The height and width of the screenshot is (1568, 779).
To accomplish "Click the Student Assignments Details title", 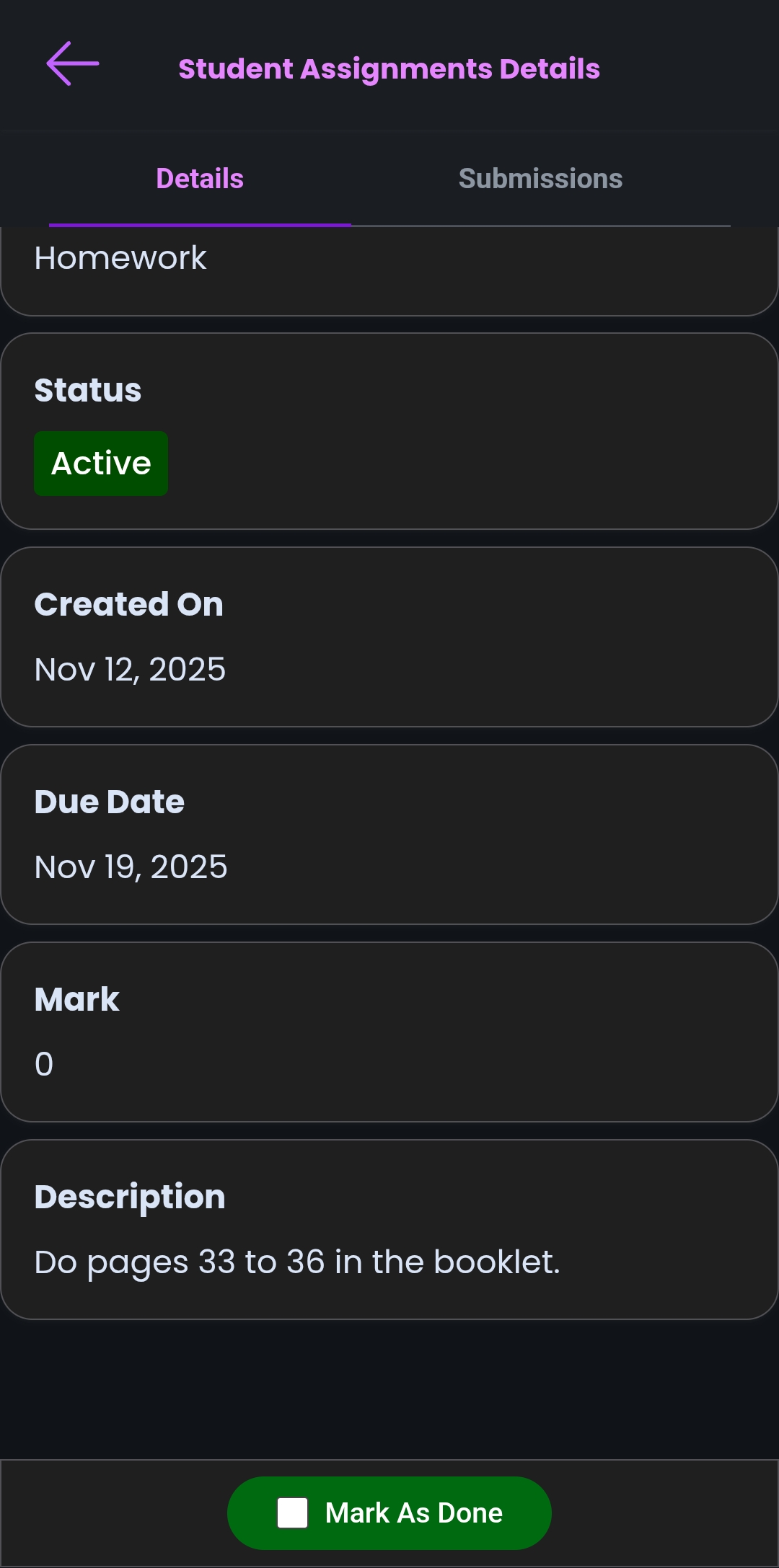I will point(389,69).
